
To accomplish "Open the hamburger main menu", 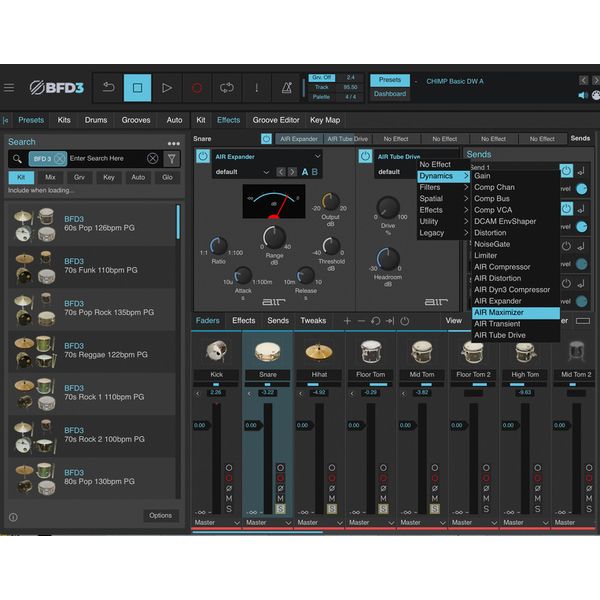I will coord(9,88).
